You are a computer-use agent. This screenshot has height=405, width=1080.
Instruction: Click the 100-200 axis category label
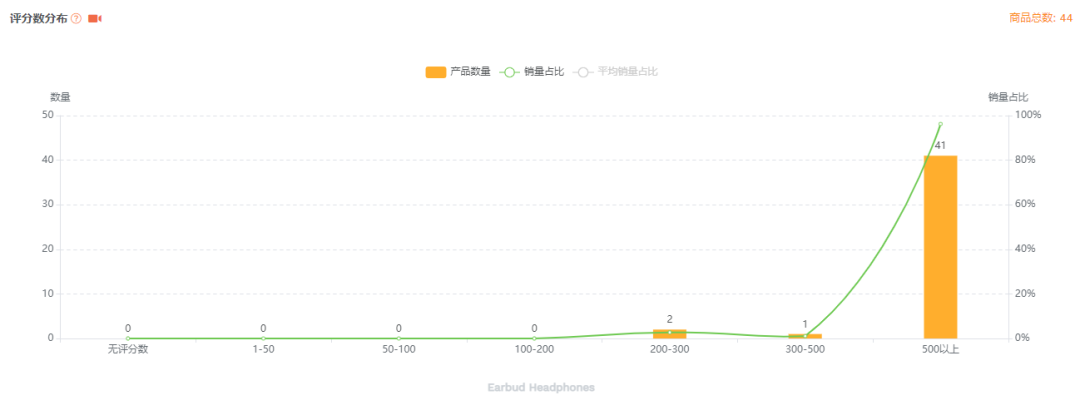534,349
